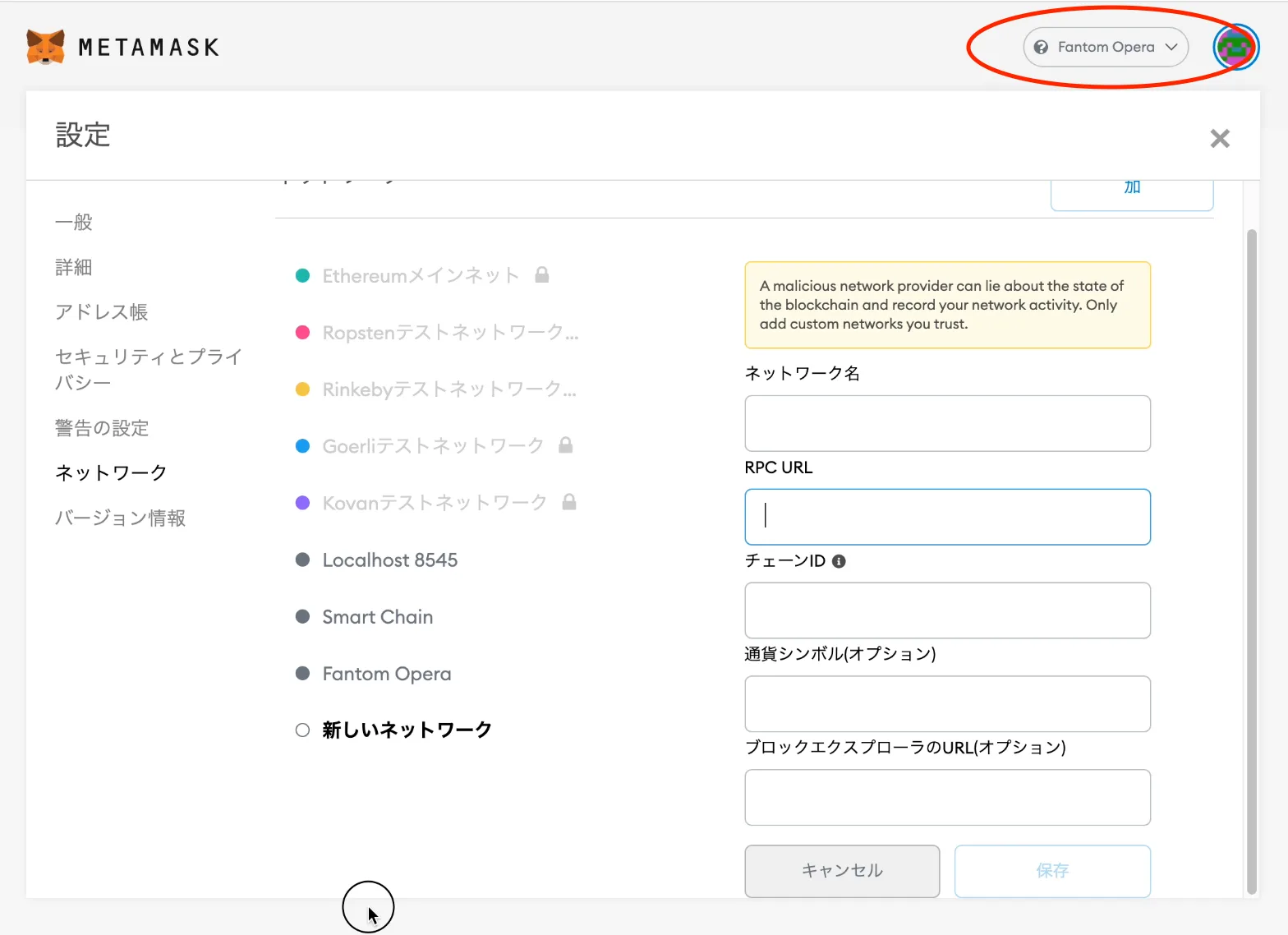This screenshot has height=935, width=1288.
Task: Click the lock icon next to Goerliテストネットワーク
Action: point(566,444)
